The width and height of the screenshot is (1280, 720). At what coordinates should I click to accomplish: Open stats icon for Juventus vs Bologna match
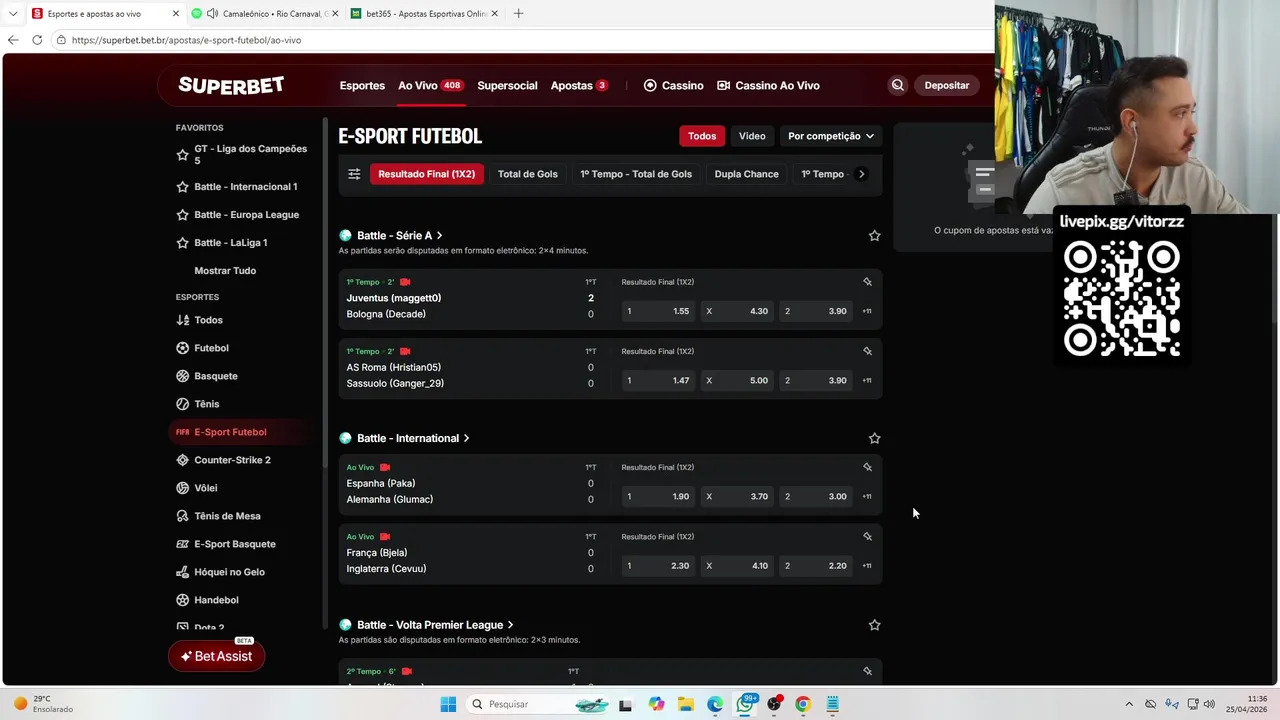867,282
